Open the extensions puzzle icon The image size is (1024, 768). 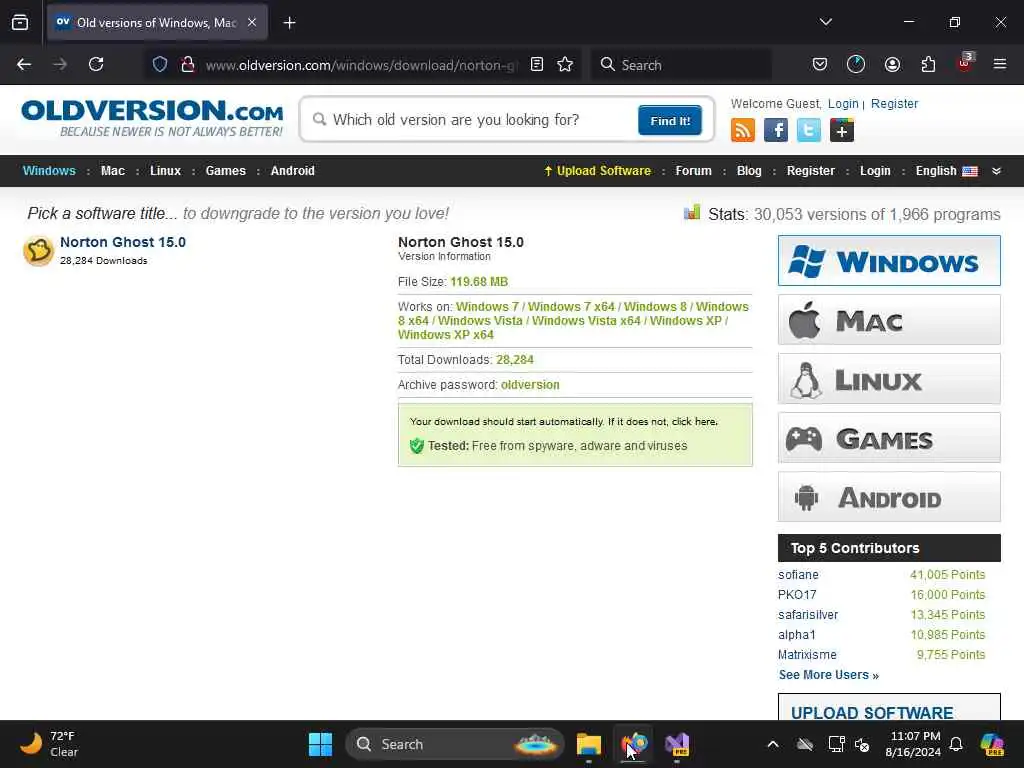[x=928, y=64]
